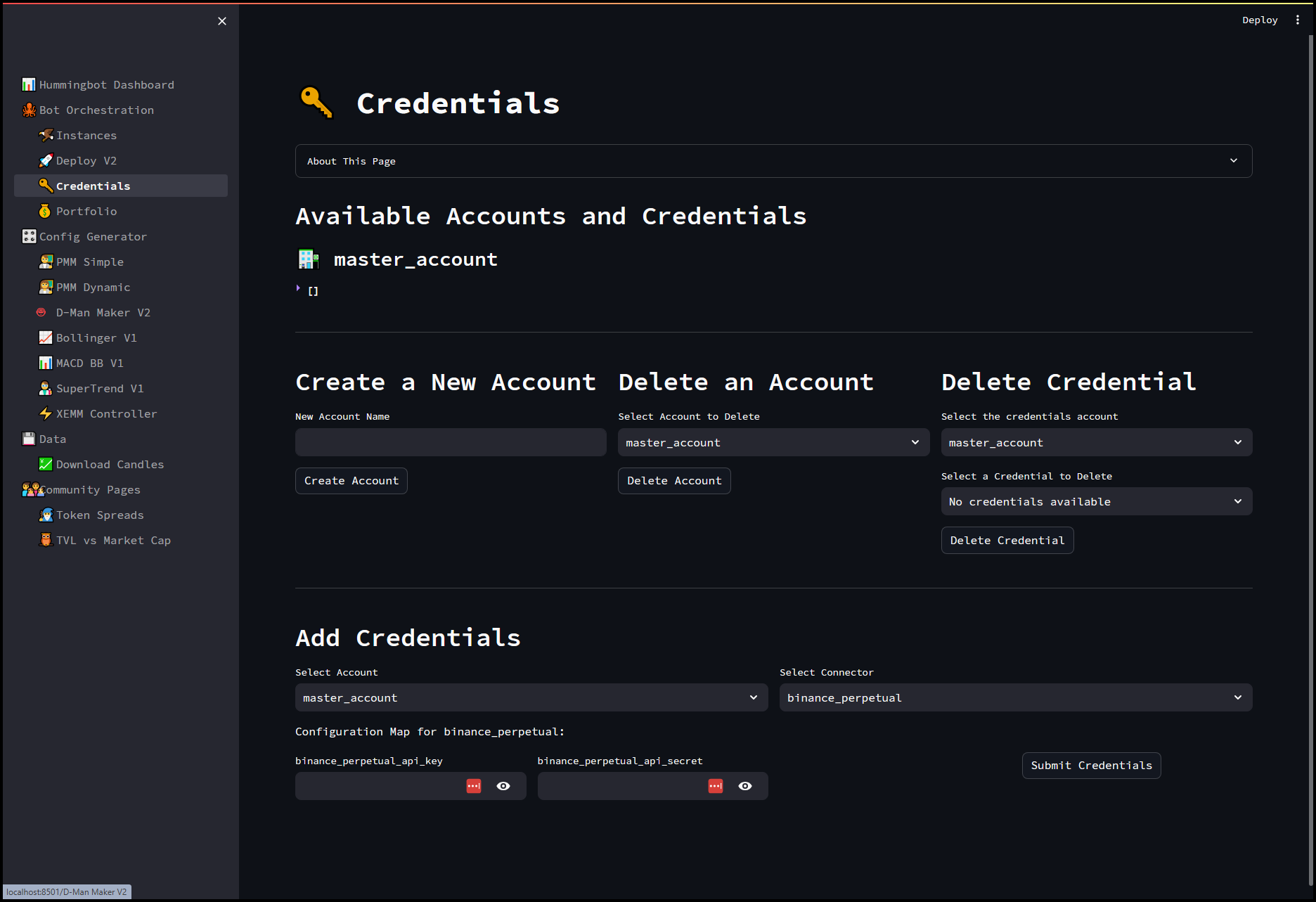The width and height of the screenshot is (1316, 902).
Task: Close the sidebar with the X icon
Action: [222, 21]
